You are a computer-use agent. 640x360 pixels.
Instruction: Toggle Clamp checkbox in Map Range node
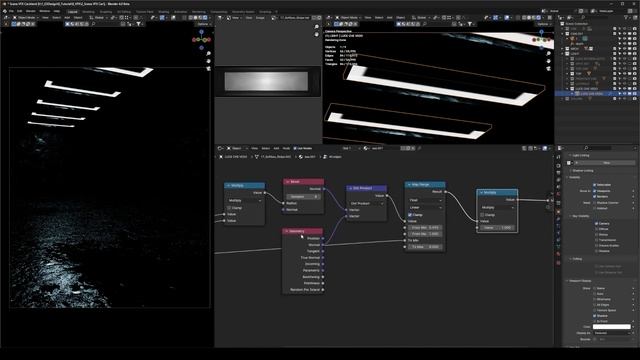(410, 215)
